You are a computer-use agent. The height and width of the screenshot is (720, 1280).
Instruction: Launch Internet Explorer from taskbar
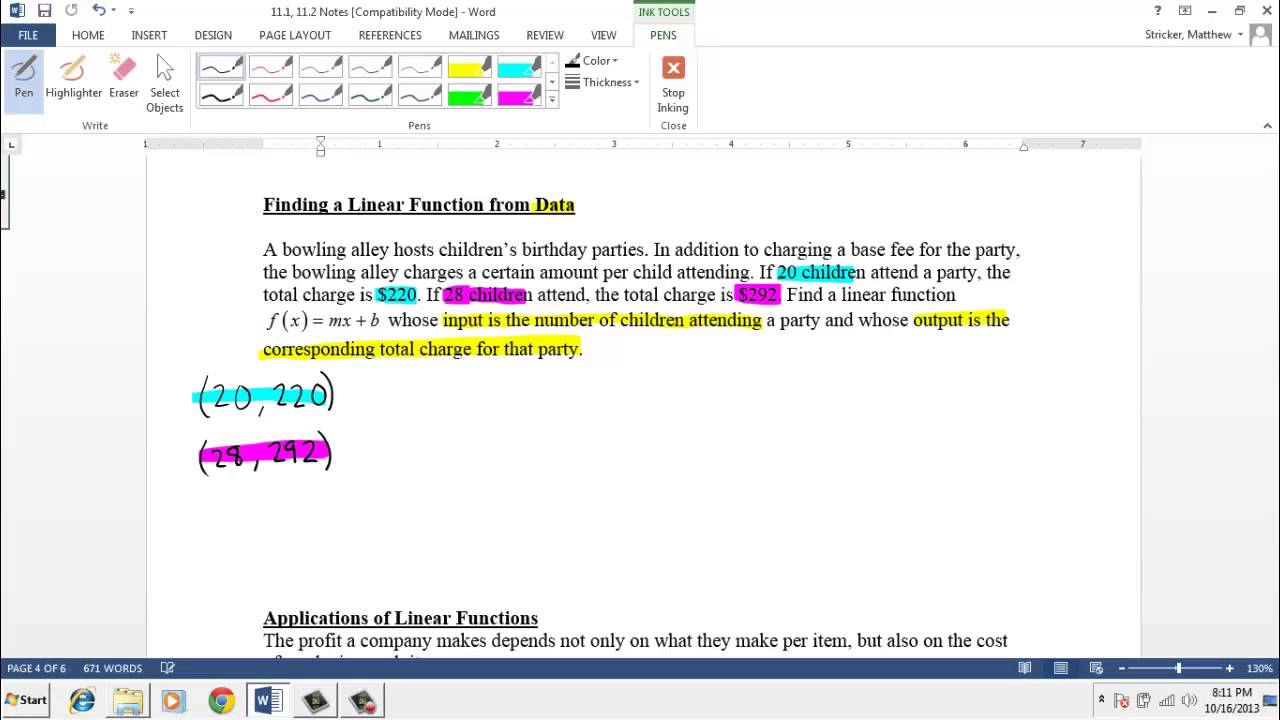82,701
